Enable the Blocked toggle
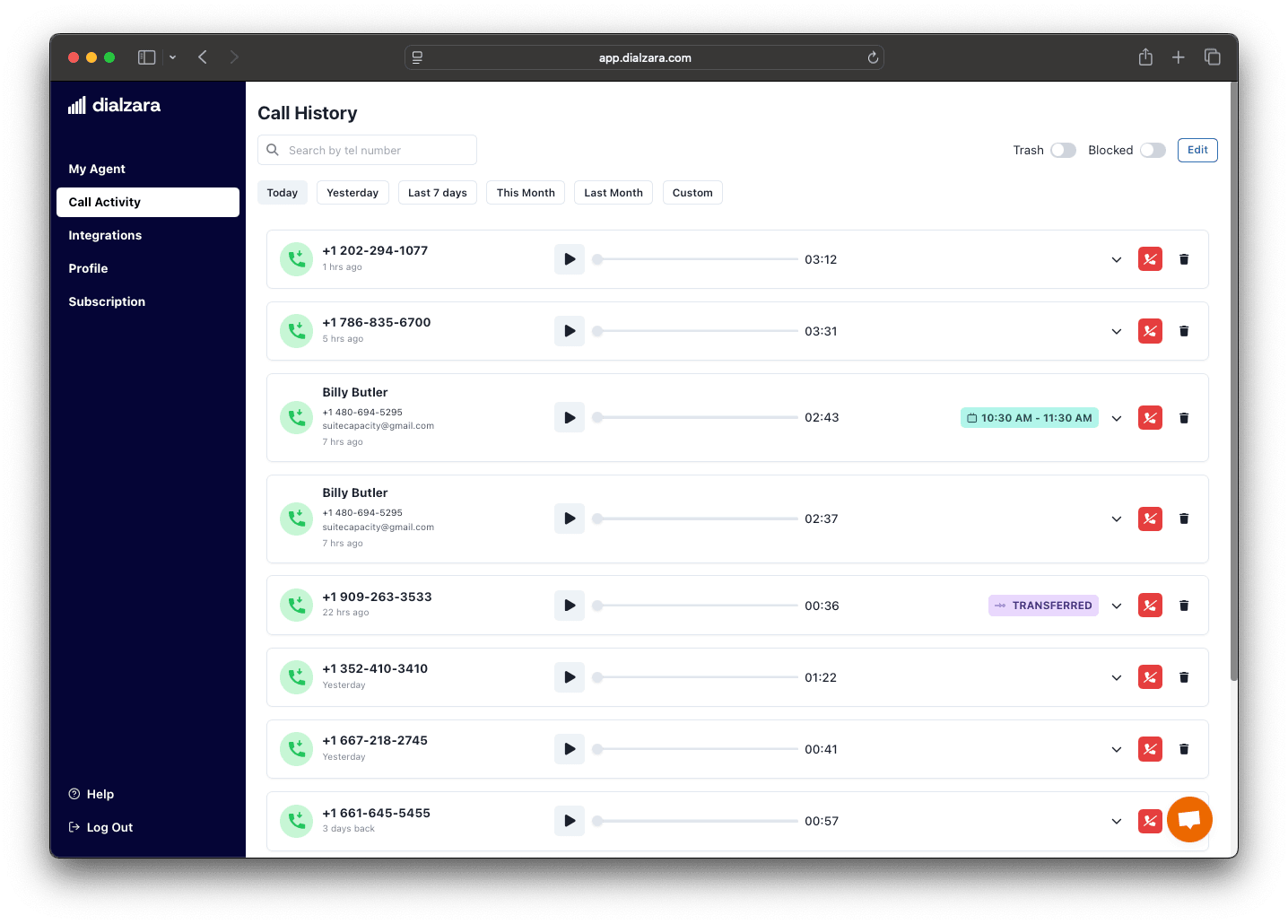 click(x=1153, y=150)
